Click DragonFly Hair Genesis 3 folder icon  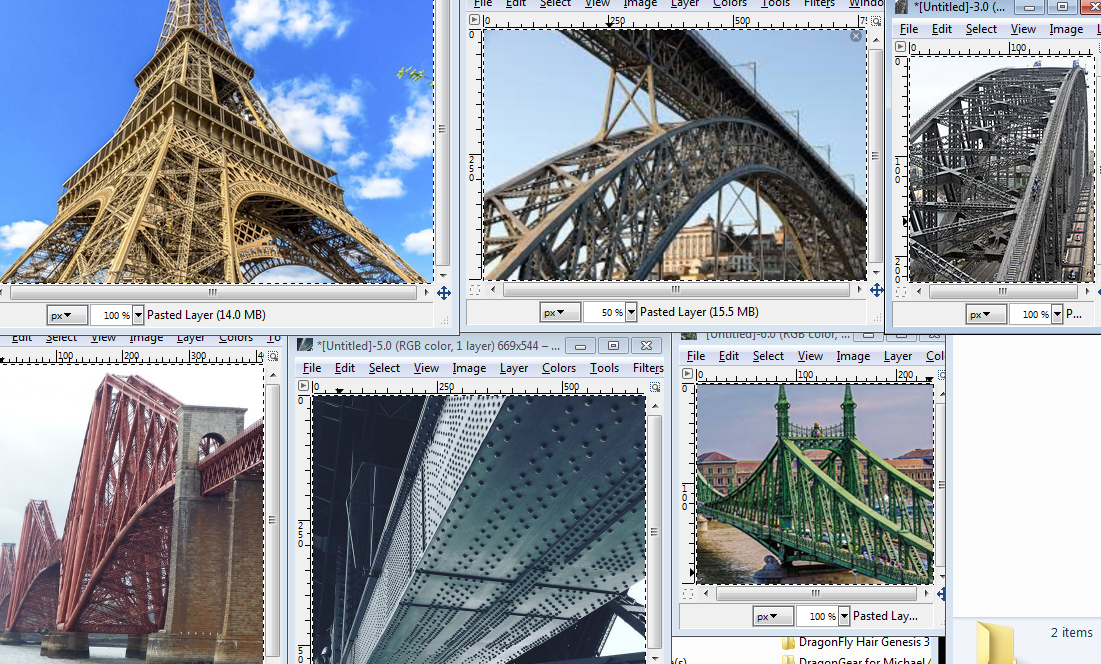click(789, 642)
